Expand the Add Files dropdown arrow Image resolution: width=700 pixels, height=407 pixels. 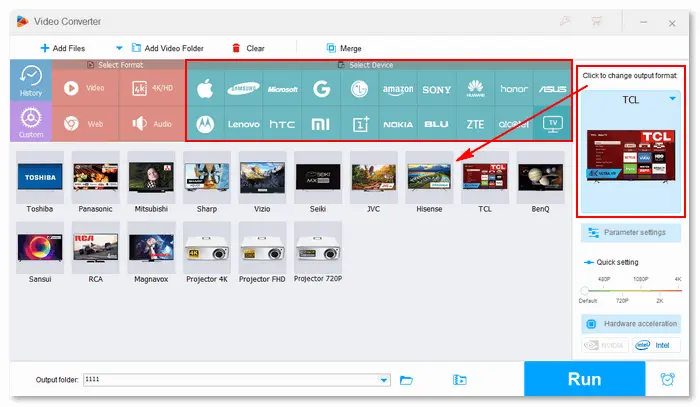[119, 48]
